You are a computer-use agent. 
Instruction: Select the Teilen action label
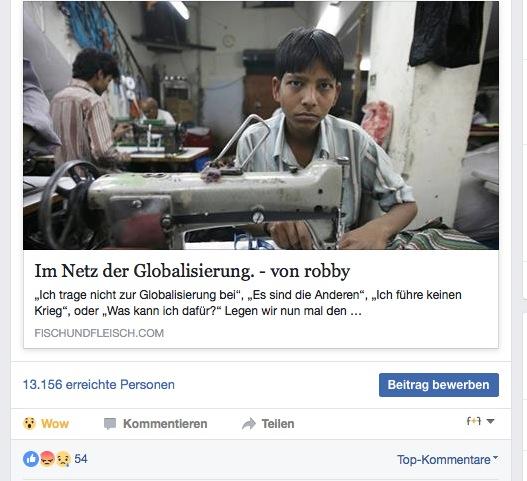(278, 424)
